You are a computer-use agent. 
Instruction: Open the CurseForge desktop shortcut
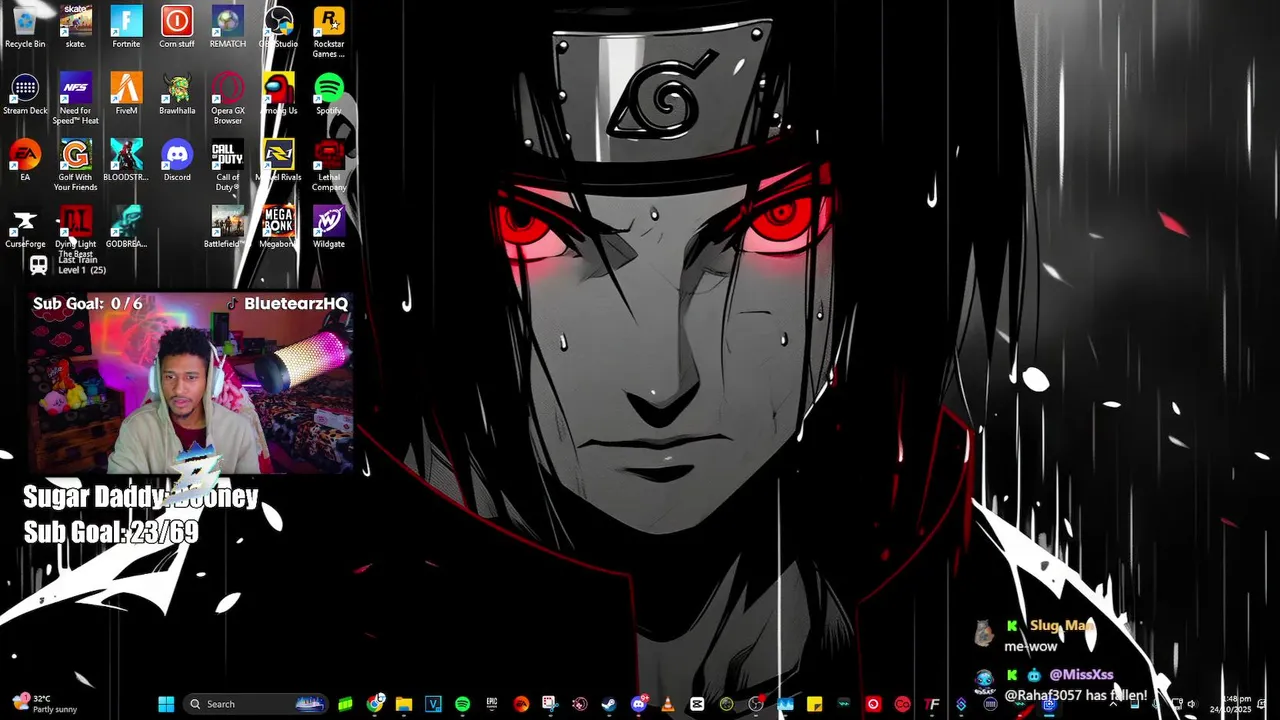25,228
